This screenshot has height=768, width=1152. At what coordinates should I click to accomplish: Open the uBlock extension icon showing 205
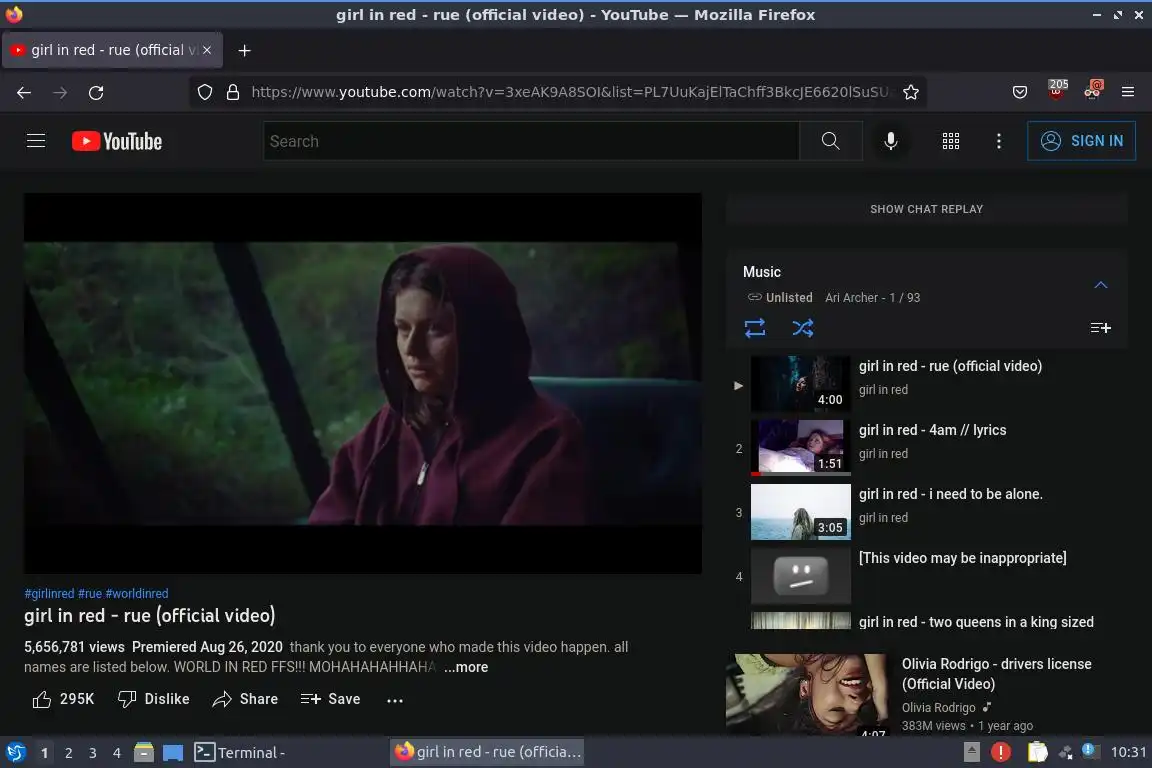coord(1057,90)
